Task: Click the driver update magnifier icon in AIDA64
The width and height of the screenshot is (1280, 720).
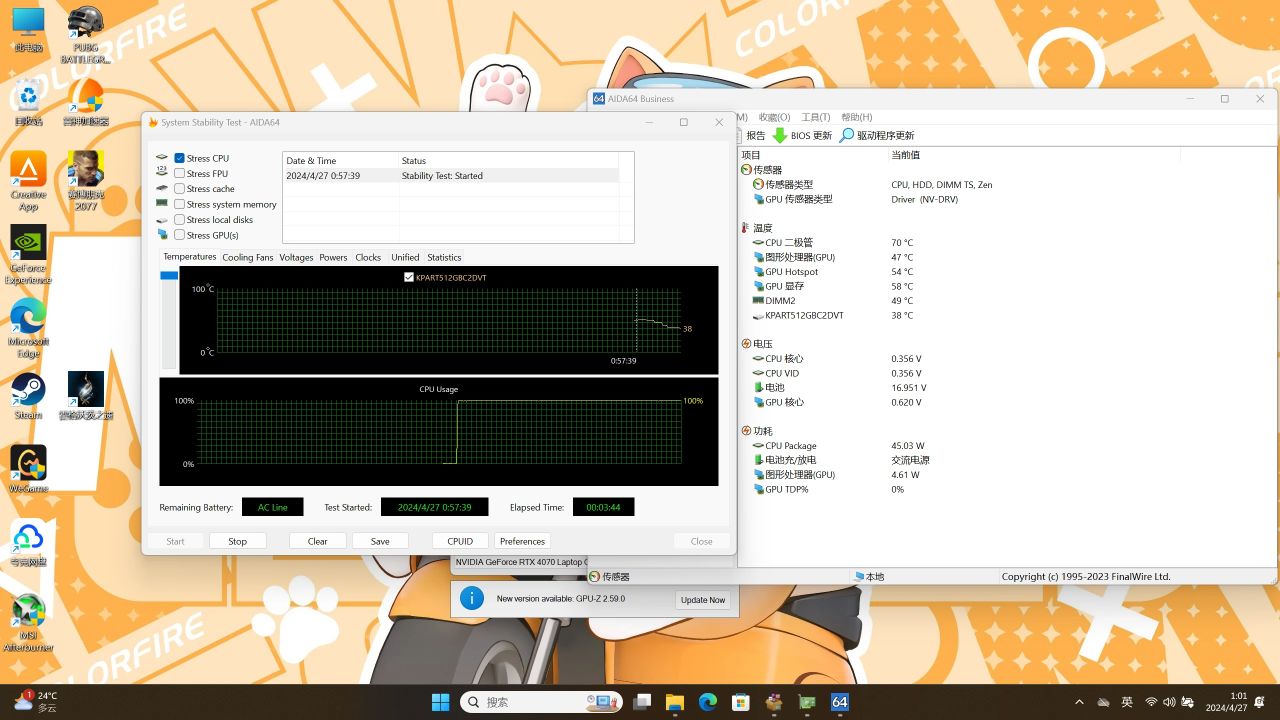Action: [x=847, y=135]
